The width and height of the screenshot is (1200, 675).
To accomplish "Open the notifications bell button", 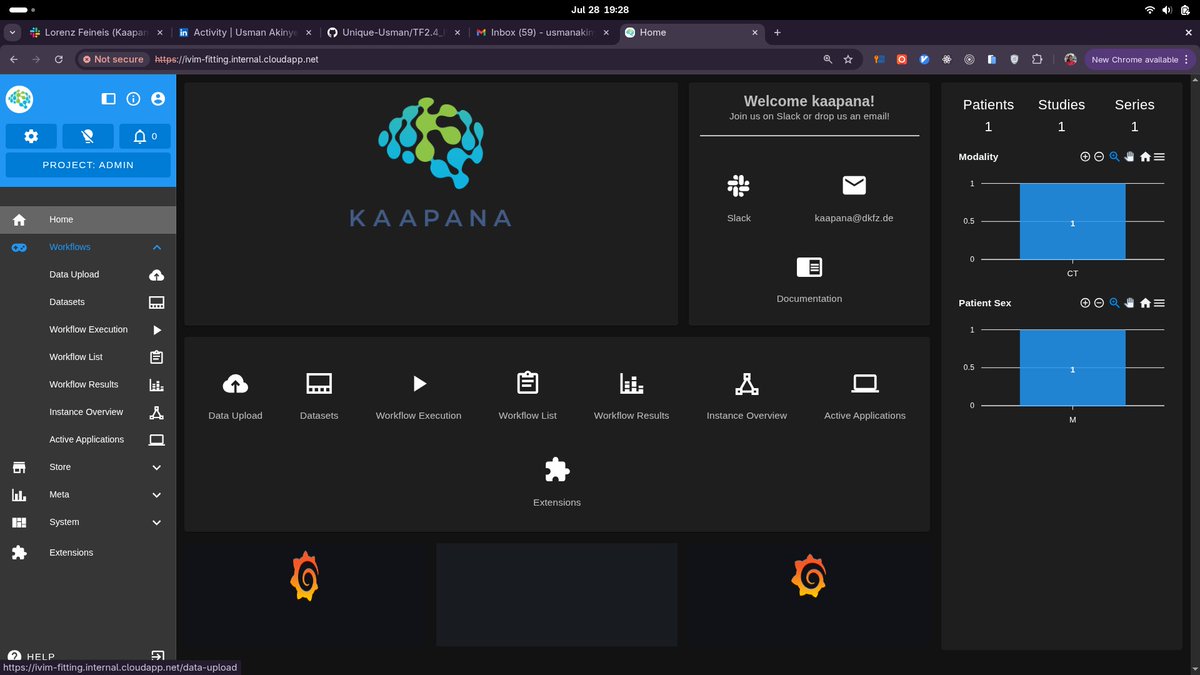I will pyautogui.click(x=145, y=136).
